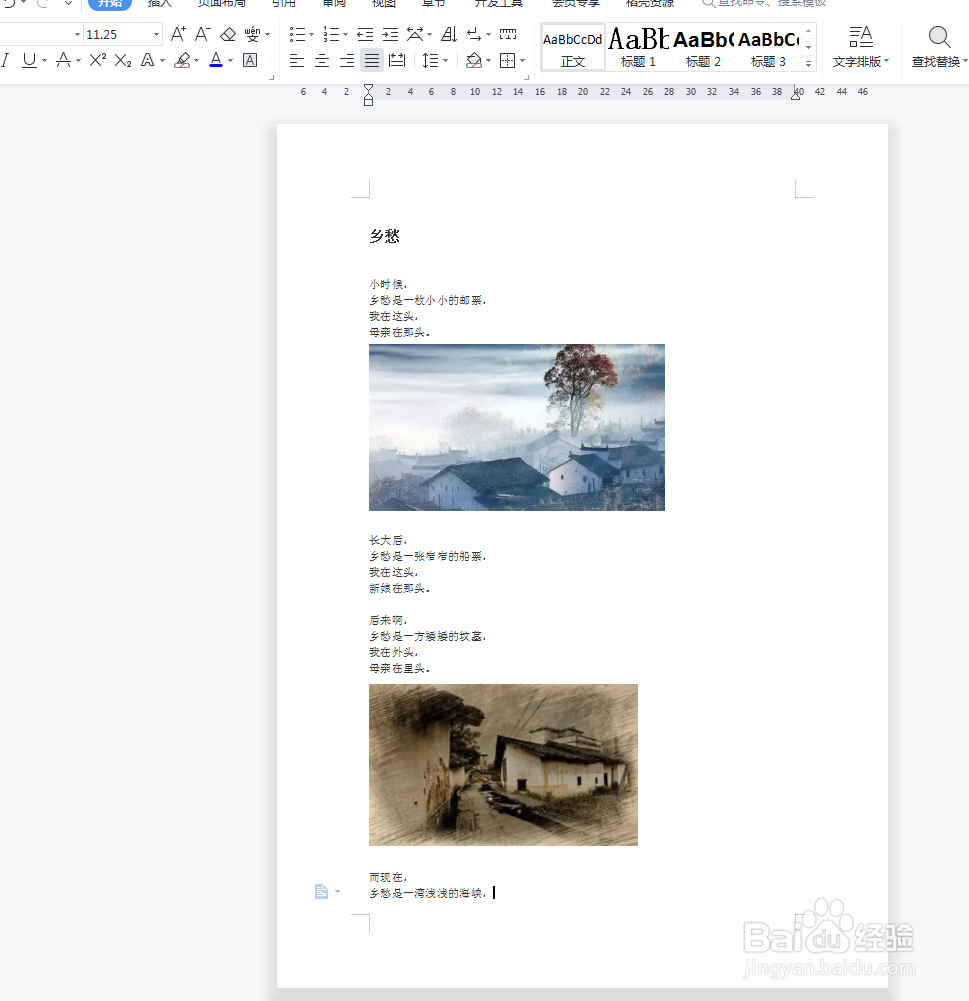The height and width of the screenshot is (1001, 969).
Task: Increase the paragraph indent
Action: 390,34
